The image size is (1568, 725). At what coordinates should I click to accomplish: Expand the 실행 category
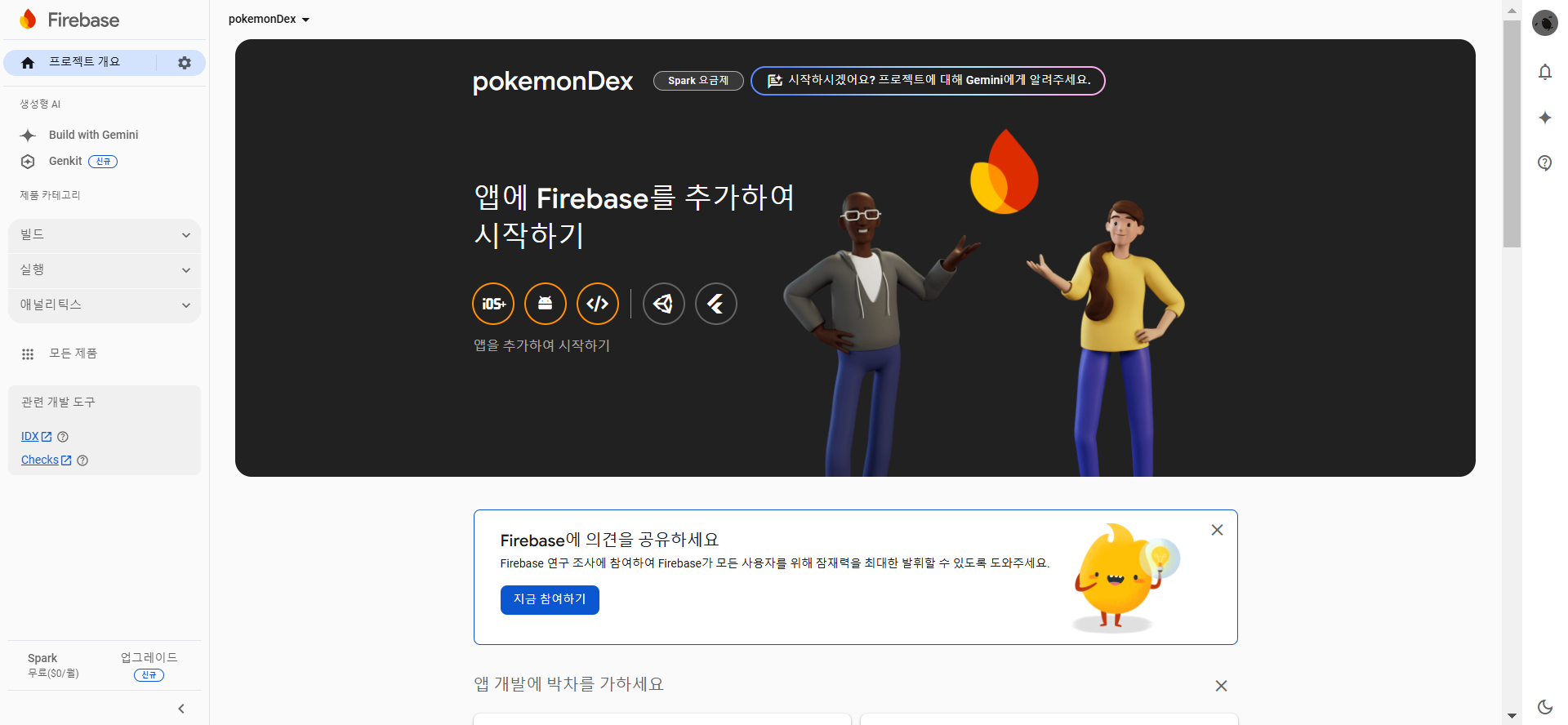105,270
